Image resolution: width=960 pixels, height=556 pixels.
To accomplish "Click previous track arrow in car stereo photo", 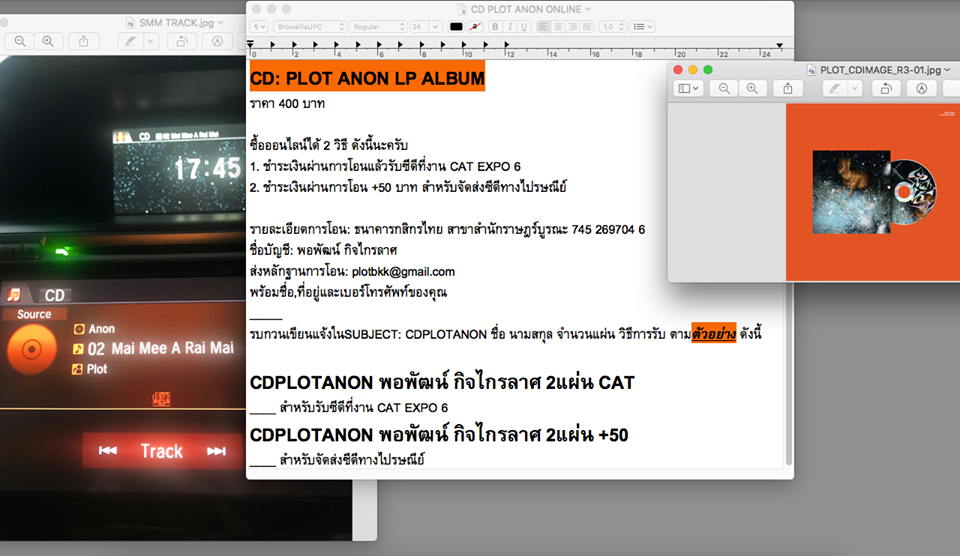I will (108, 451).
